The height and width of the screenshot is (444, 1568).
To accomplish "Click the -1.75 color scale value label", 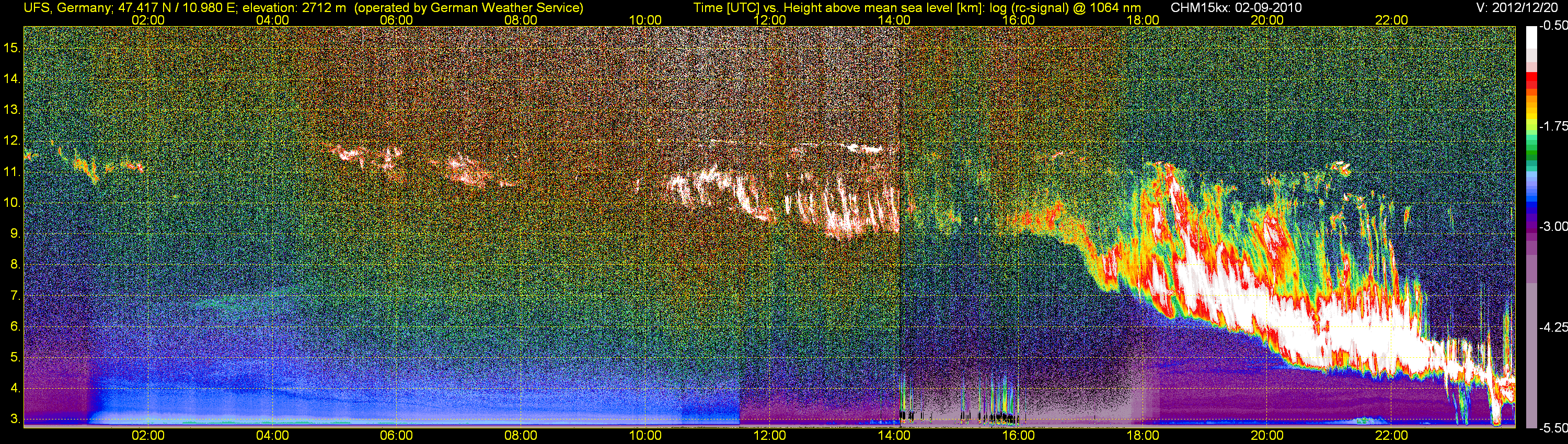I will (1553, 126).
